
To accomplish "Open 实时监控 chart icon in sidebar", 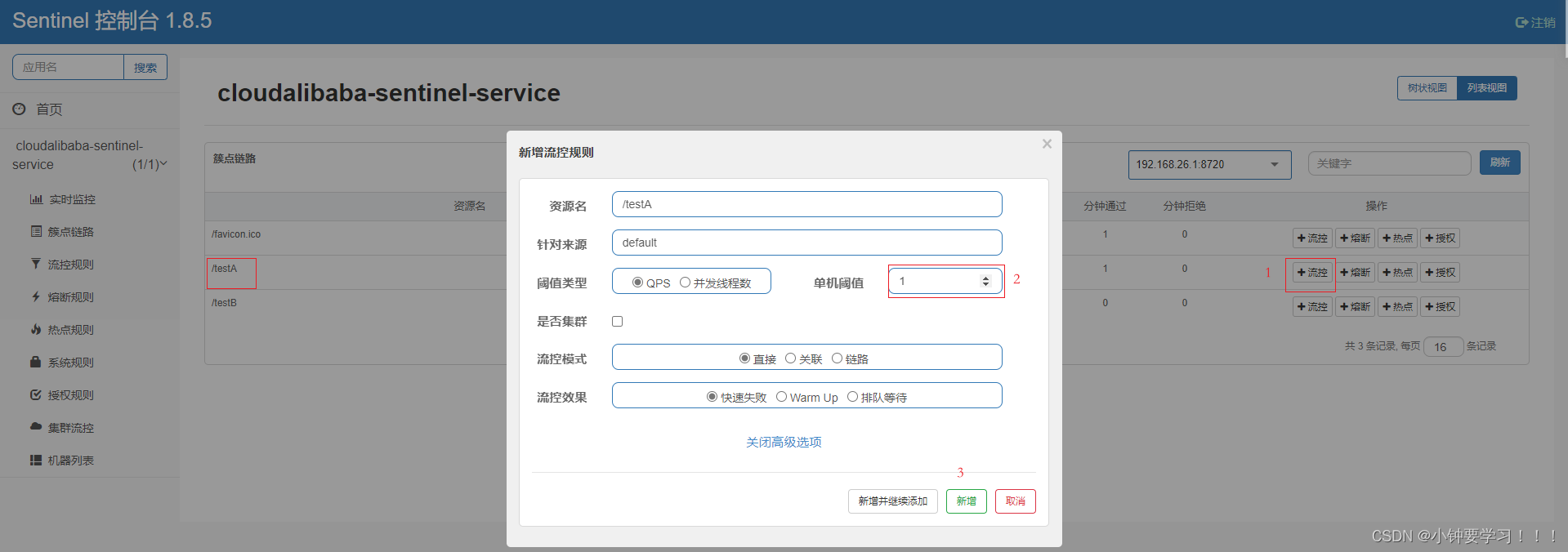I will coord(36,199).
